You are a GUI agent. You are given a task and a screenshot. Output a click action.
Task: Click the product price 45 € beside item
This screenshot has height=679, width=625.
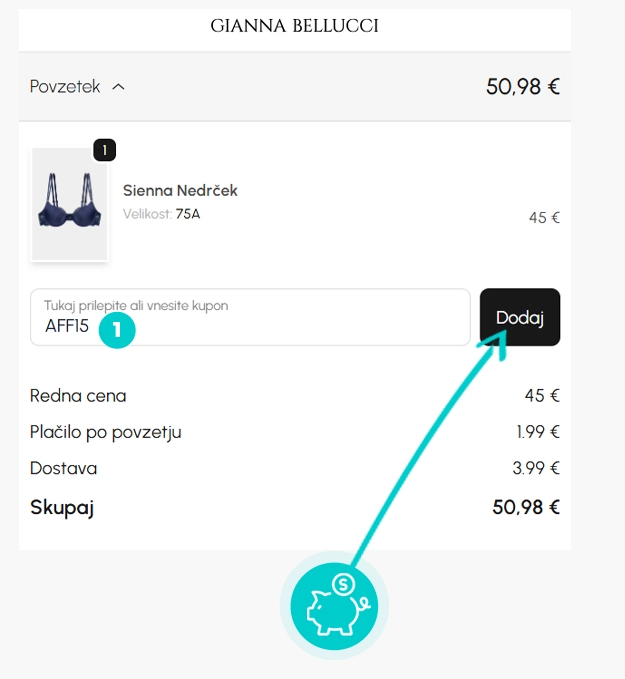pos(544,217)
